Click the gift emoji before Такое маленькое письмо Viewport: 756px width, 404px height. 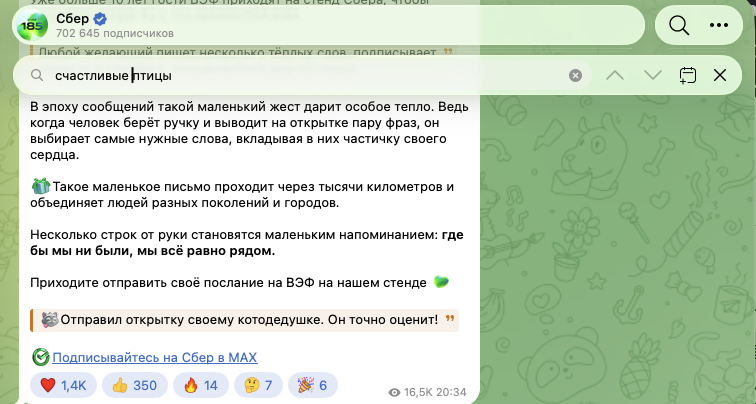40,186
